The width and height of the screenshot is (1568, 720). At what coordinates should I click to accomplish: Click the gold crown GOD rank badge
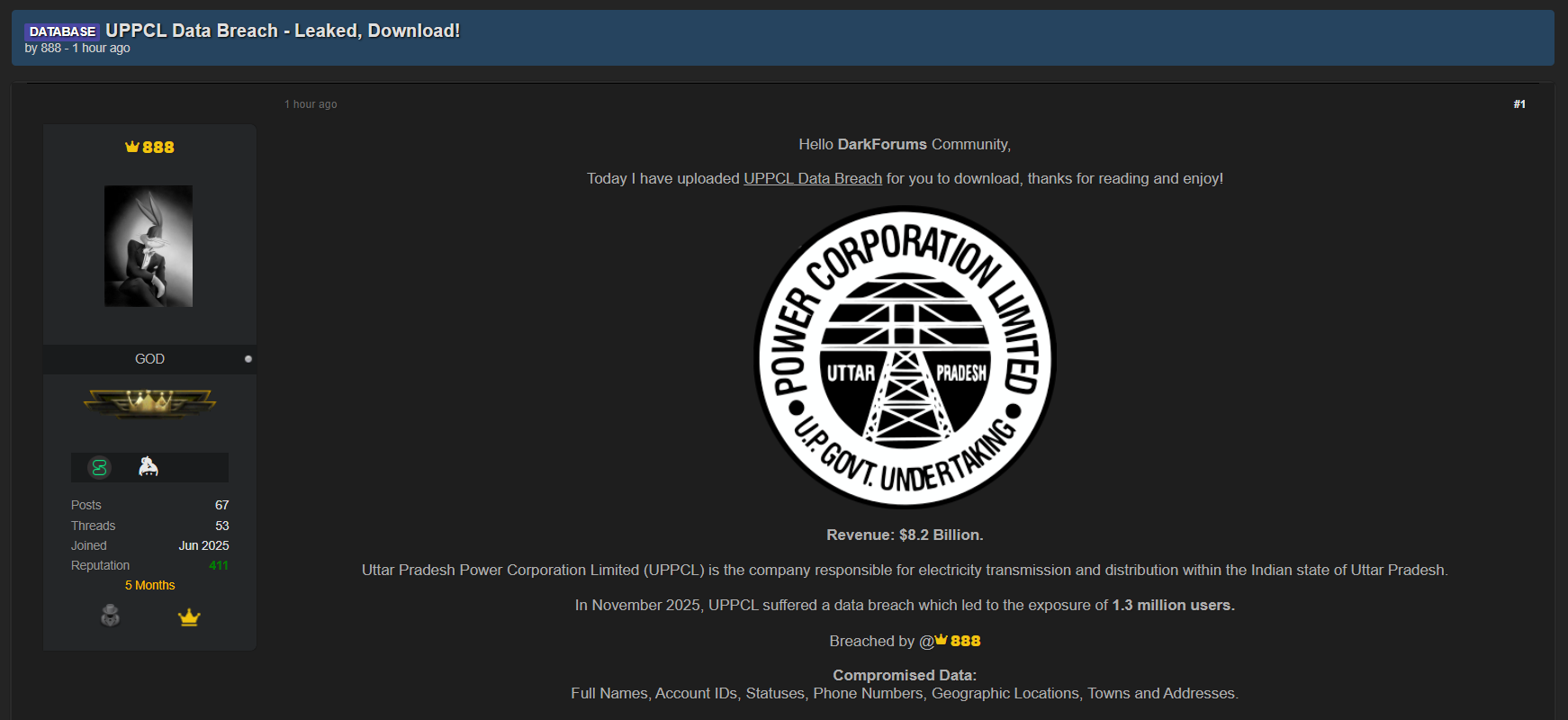149,402
